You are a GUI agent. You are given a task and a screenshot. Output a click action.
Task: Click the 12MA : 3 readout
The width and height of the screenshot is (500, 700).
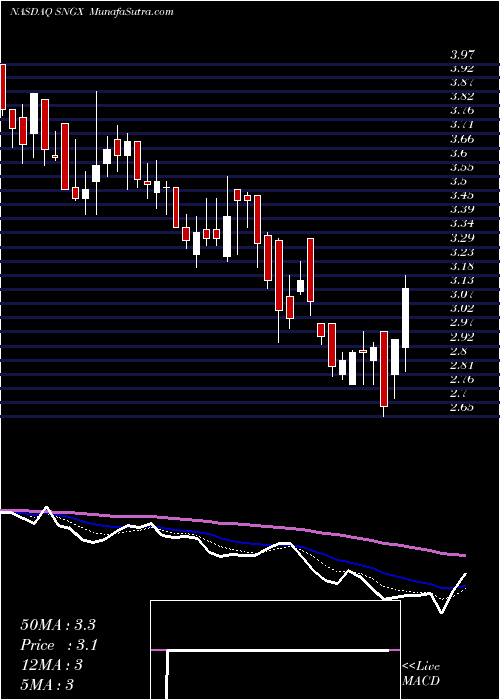[x=52, y=665]
